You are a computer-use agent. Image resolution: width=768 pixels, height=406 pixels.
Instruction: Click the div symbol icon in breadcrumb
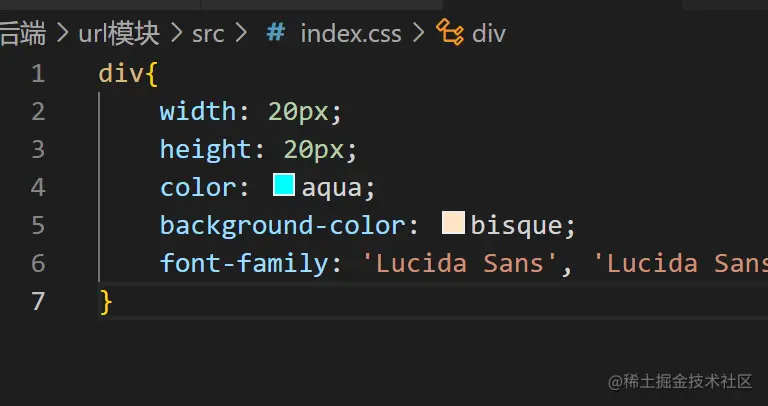coord(450,34)
